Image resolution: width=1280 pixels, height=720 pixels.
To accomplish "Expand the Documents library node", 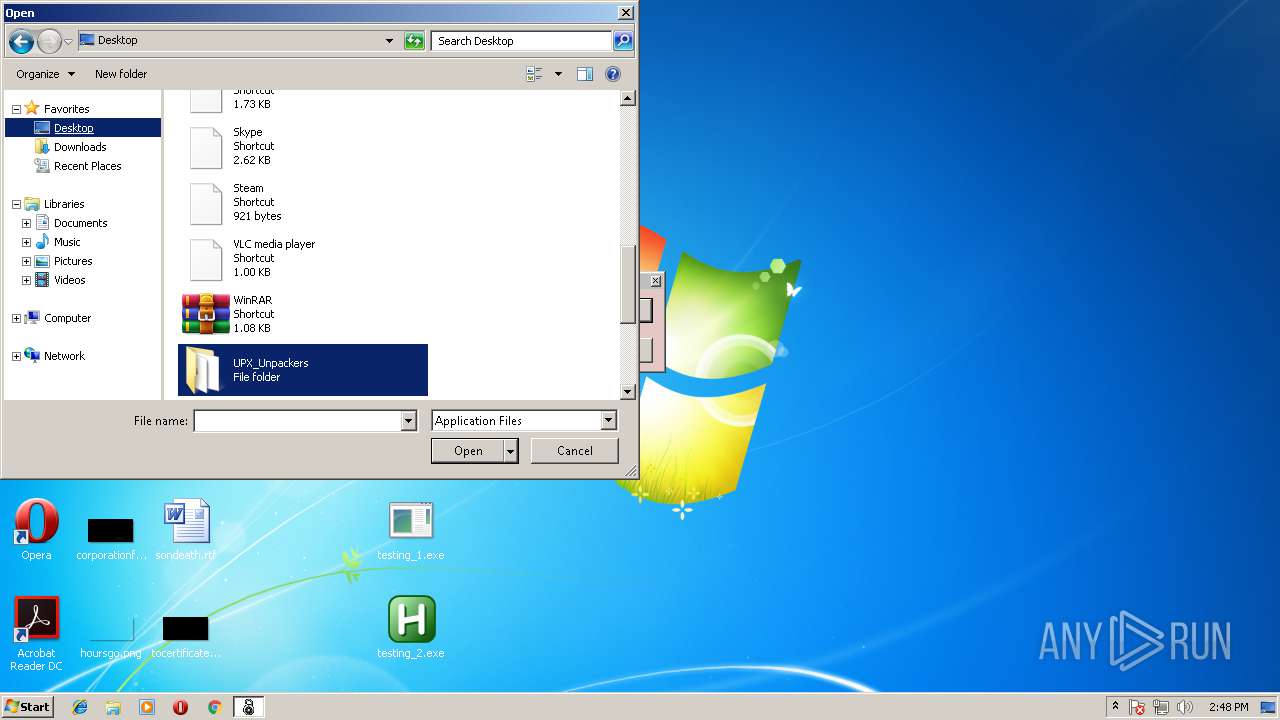I will pos(26,223).
